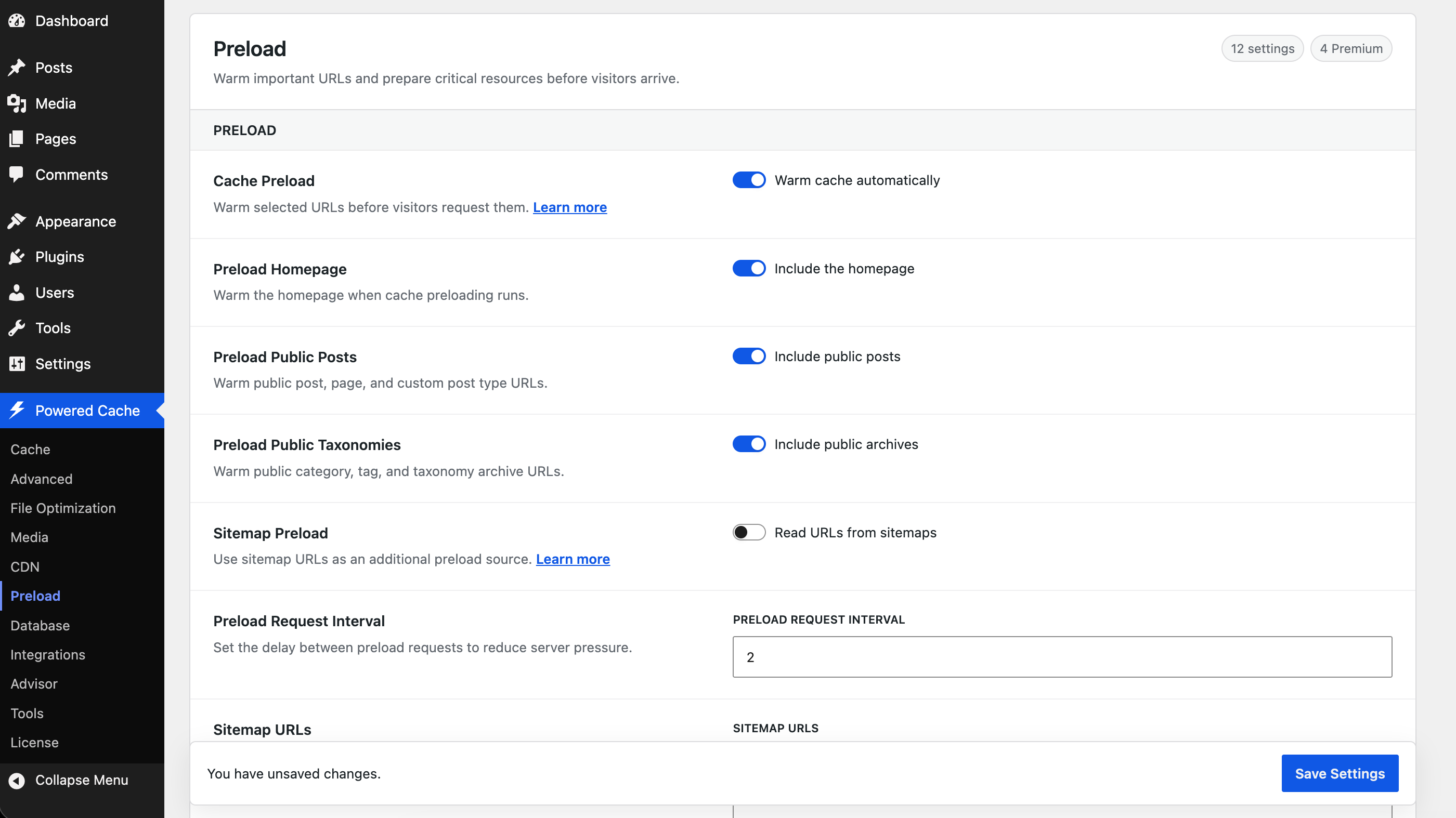Click the Dashboard gauge icon
The height and width of the screenshot is (818, 1456).
[17, 21]
